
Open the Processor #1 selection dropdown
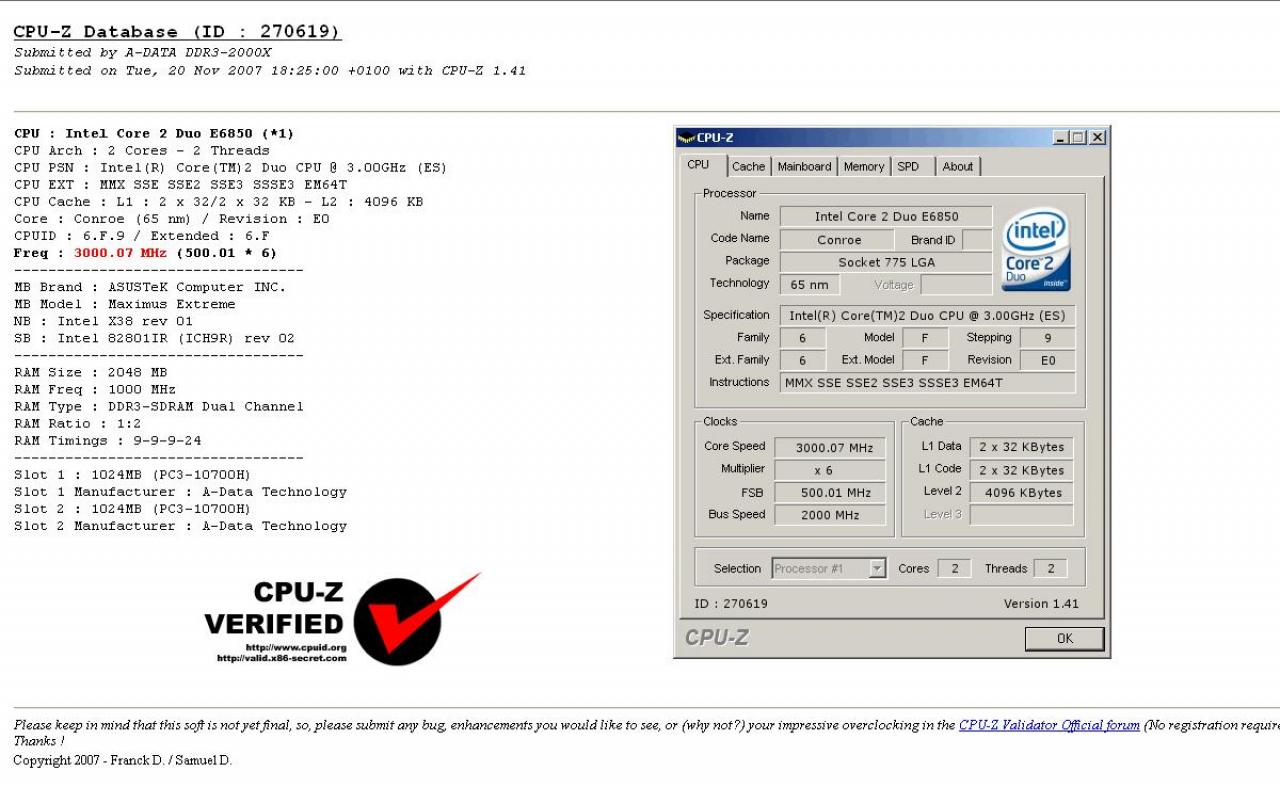pos(829,569)
